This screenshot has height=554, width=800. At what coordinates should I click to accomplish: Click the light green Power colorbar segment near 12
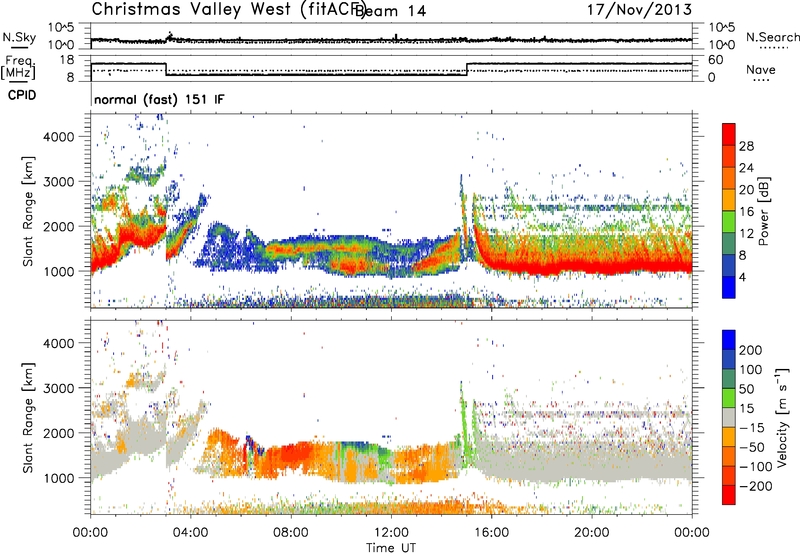tap(729, 221)
